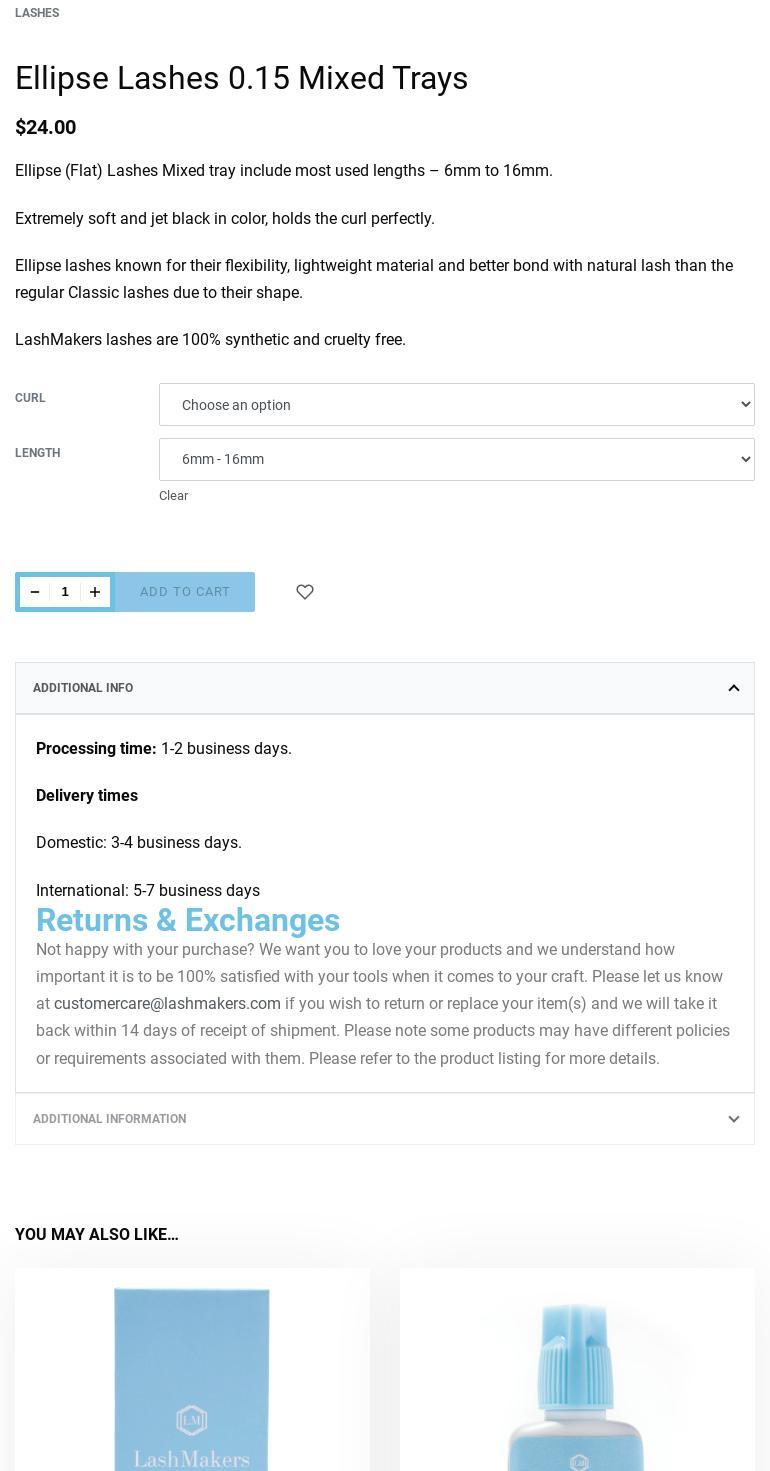This screenshot has width=770, height=1471.
Task: Click the Ellipse Lashes 0.15 Mixed Trays title
Action: pyautogui.click(x=241, y=78)
